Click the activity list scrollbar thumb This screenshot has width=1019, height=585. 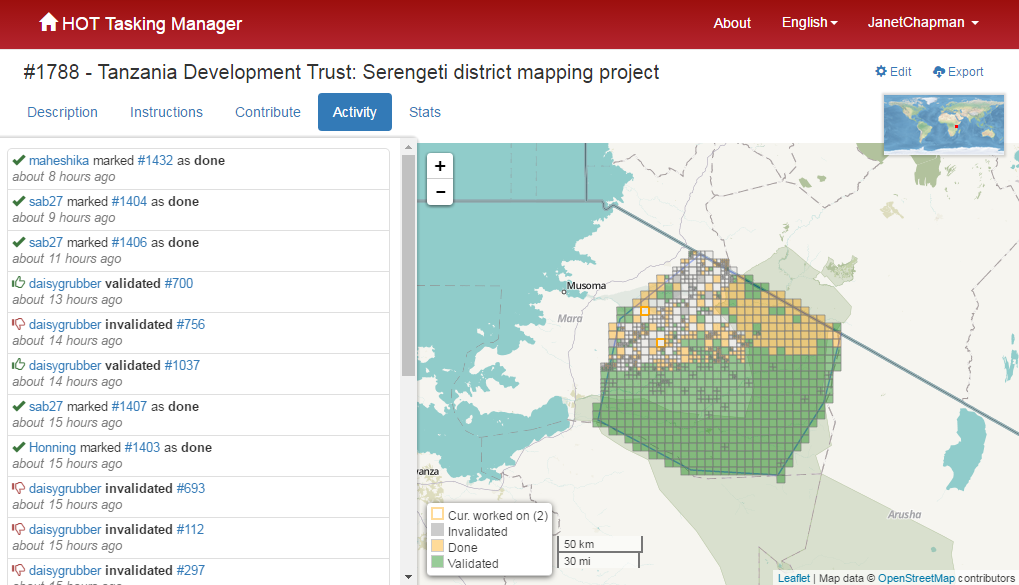pyautogui.click(x=408, y=265)
